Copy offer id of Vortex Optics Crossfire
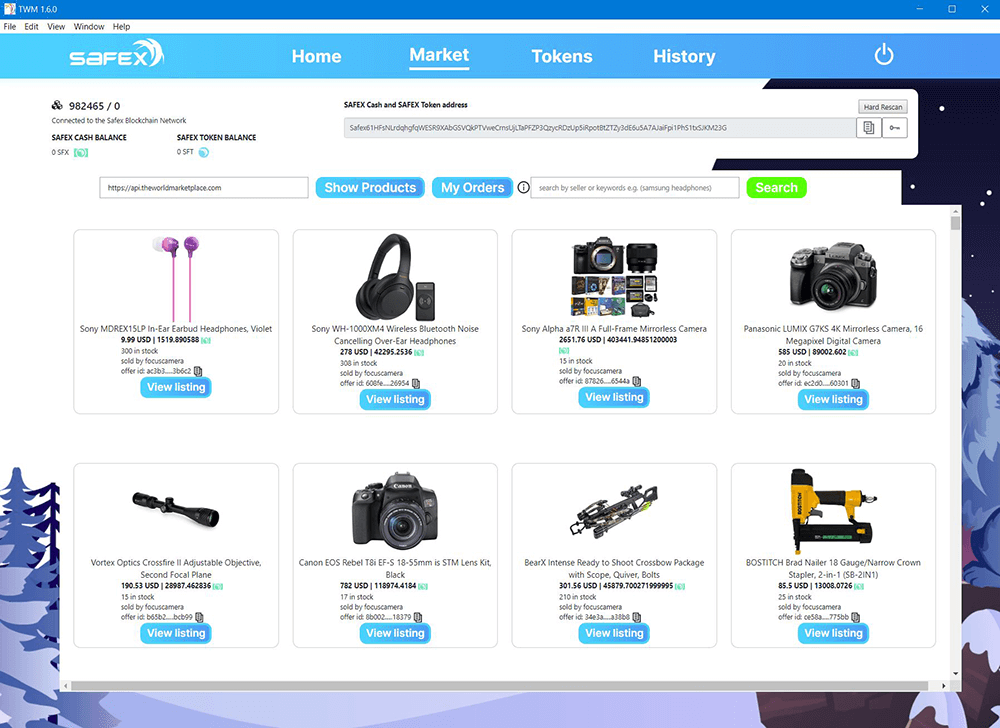Image resolution: width=1000 pixels, height=728 pixels. tap(199, 617)
